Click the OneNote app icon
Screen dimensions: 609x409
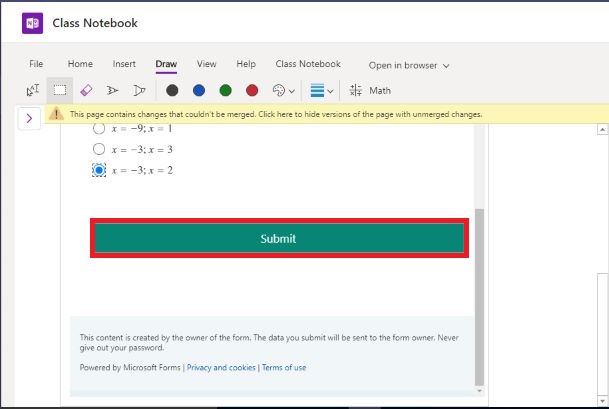(x=32, y=23)
